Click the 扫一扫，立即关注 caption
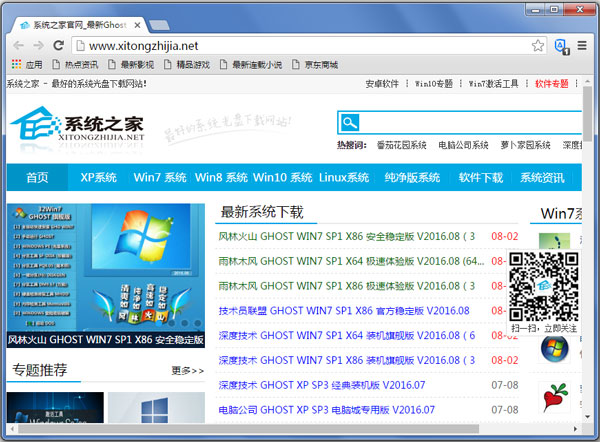Viewport: 600px width, 442px height. point(544,328)
